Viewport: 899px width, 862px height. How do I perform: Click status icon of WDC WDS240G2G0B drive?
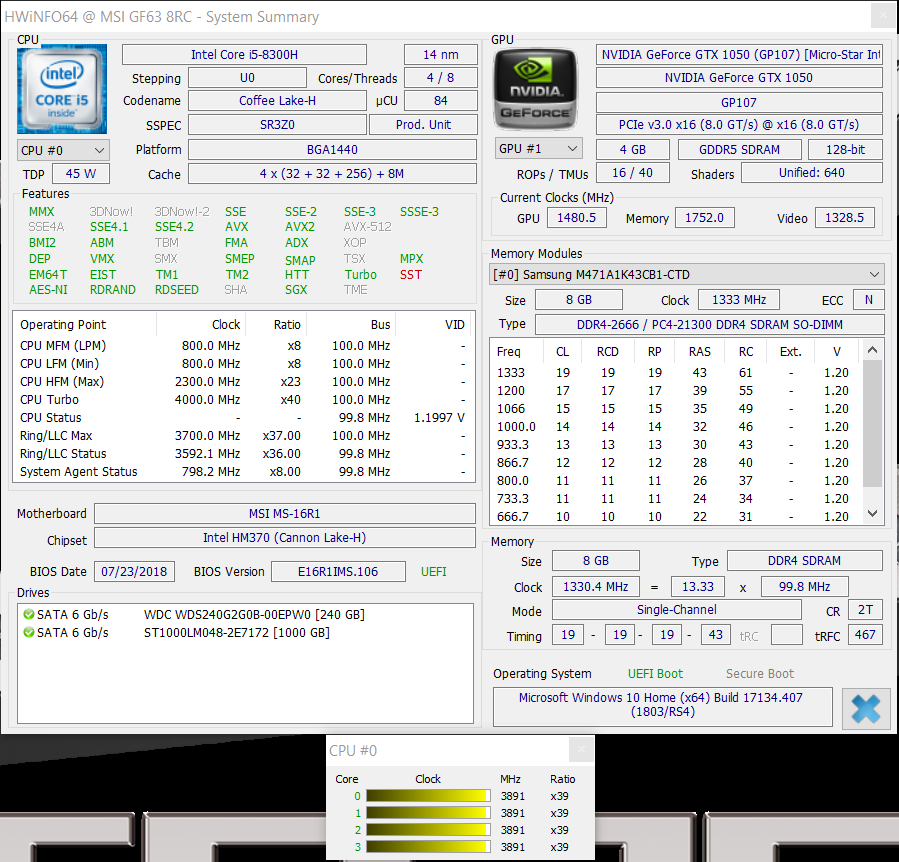28,614
